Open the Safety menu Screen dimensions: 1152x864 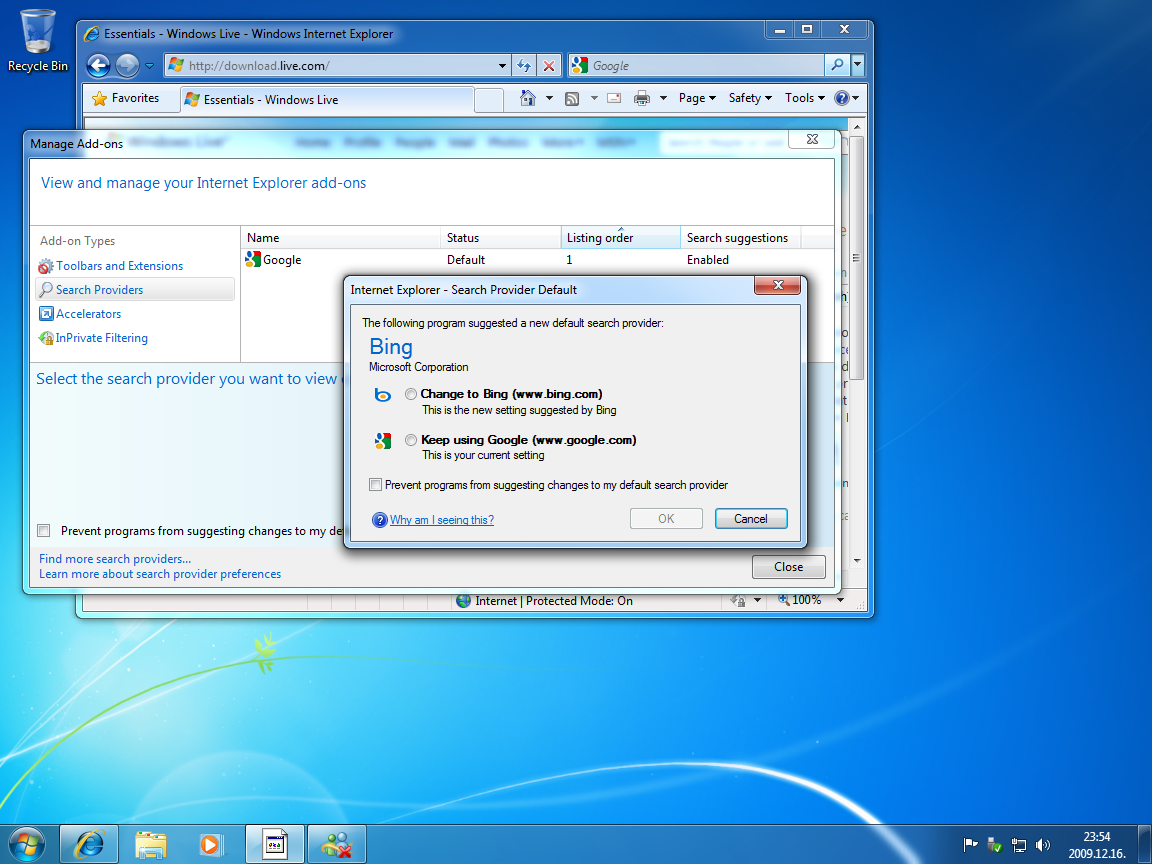pos(750,98)
